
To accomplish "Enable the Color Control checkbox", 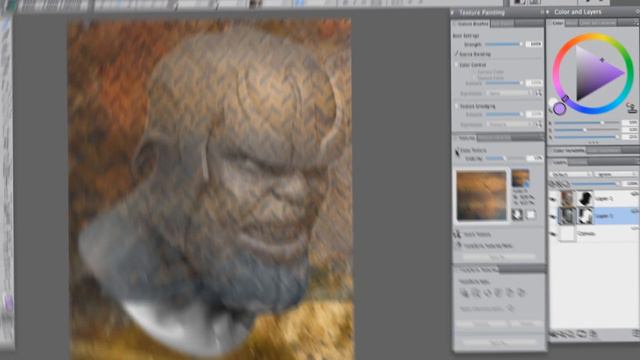I will 457,65.
